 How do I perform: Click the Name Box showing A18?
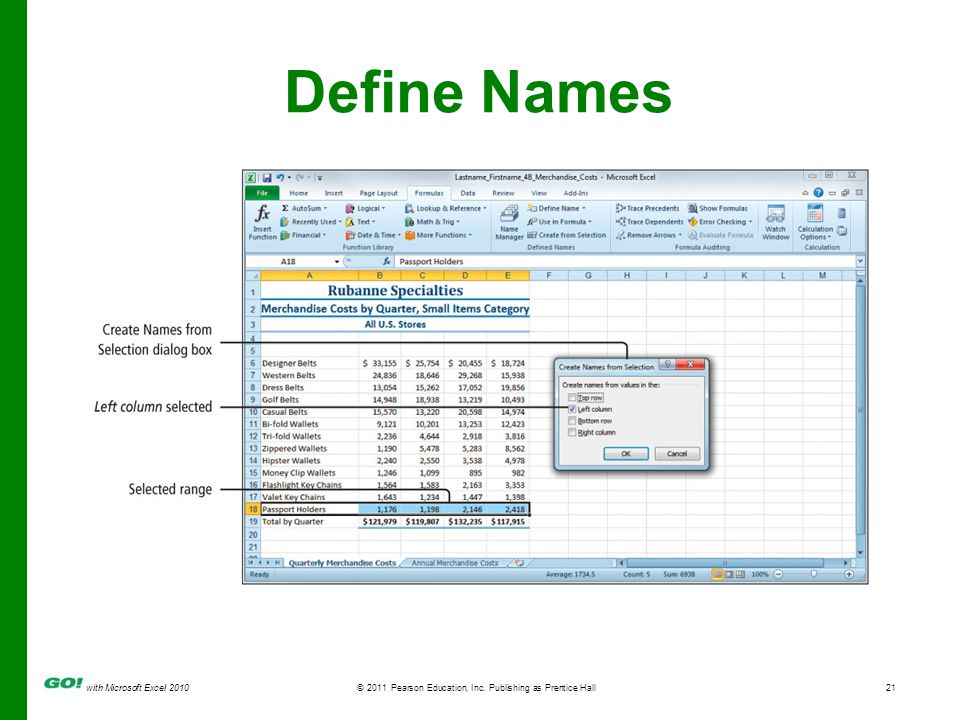click(x=293, y=261)
